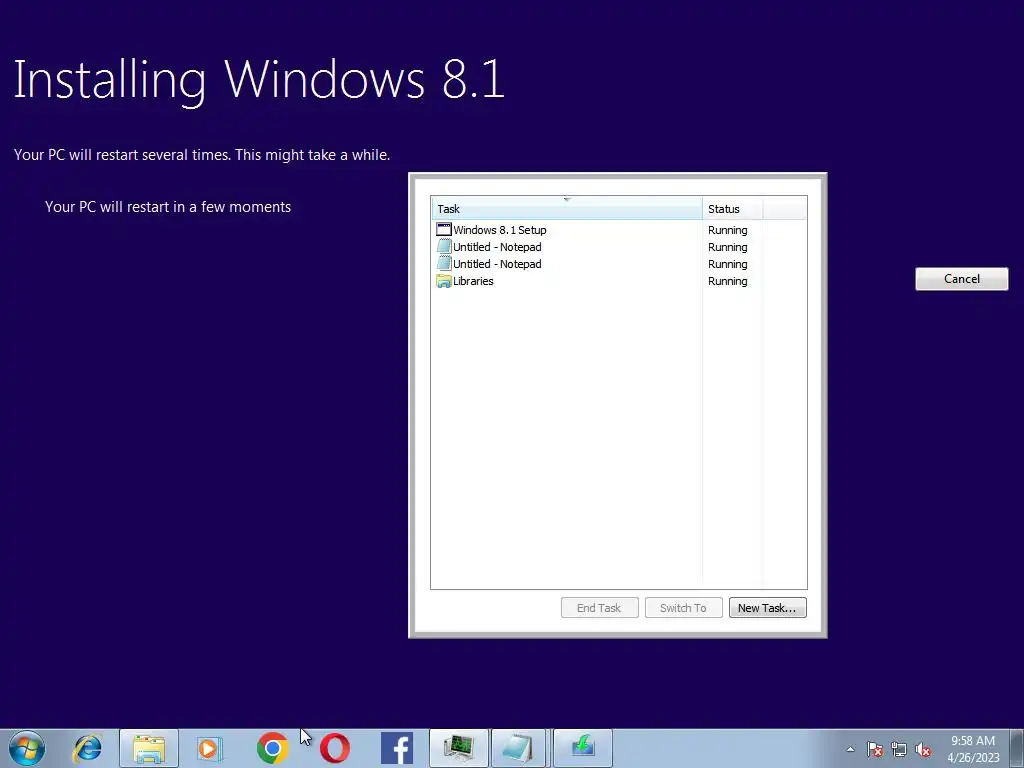This screenshot has height=768, width=1024.
Task: Click the muted volume tray icon
Action: 923,749
